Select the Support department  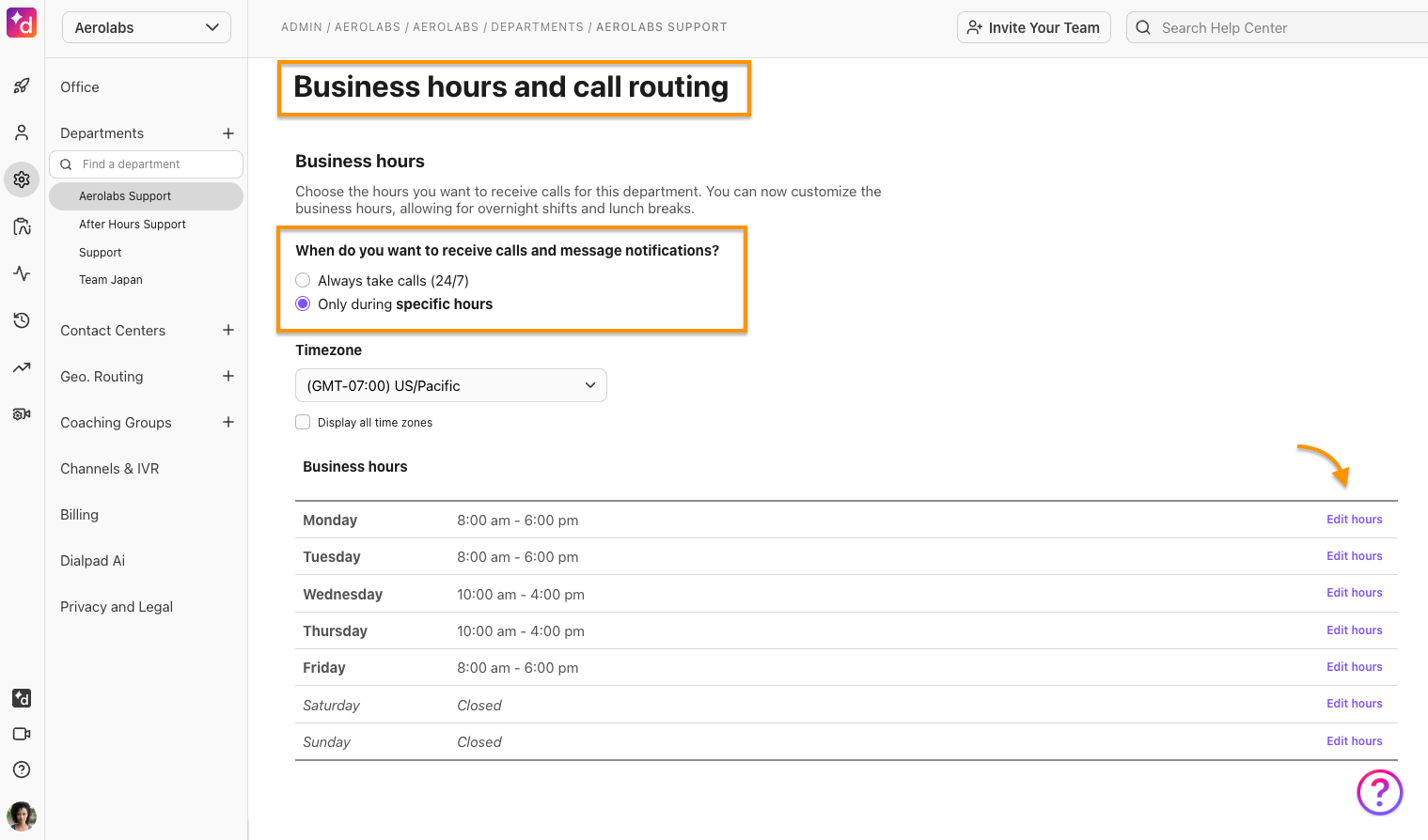click(x=101, y=253)
